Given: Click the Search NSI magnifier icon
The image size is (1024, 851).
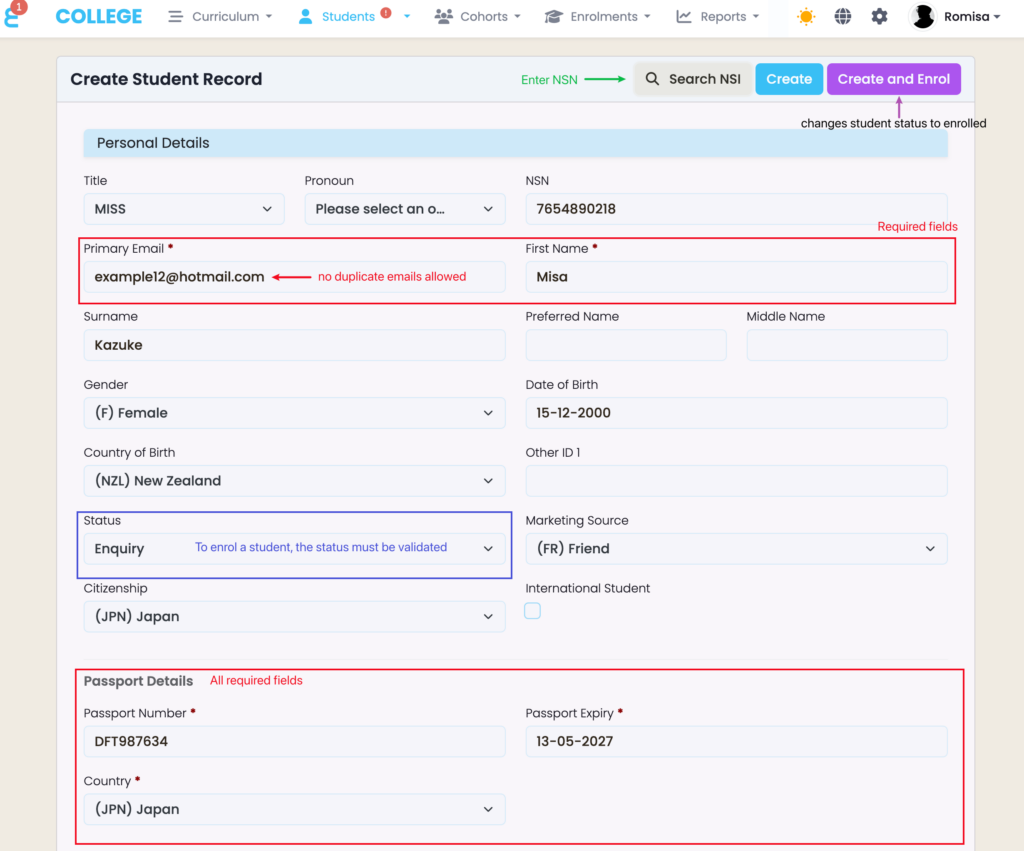Looking at the screenshot, I should click(x=652, y=79).
